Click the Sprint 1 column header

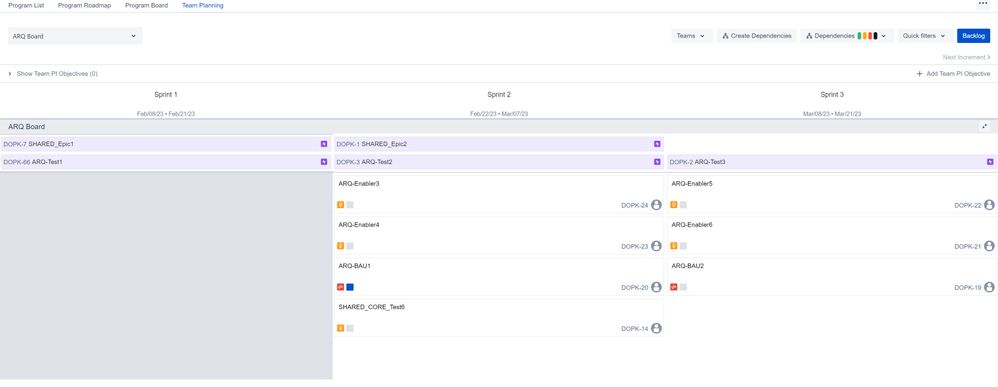166,94
